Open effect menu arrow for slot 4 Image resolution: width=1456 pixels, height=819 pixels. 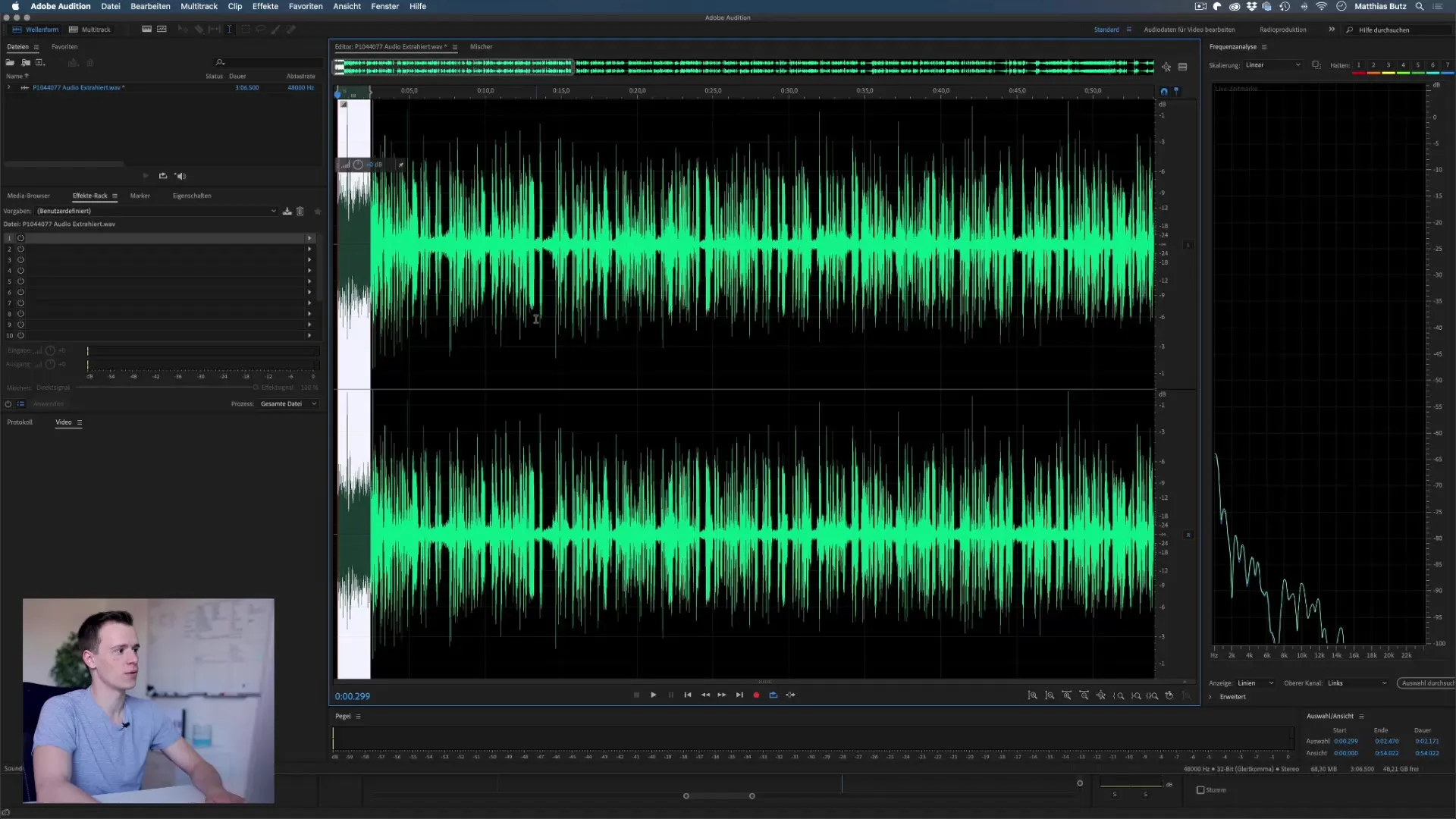(309, 271)
